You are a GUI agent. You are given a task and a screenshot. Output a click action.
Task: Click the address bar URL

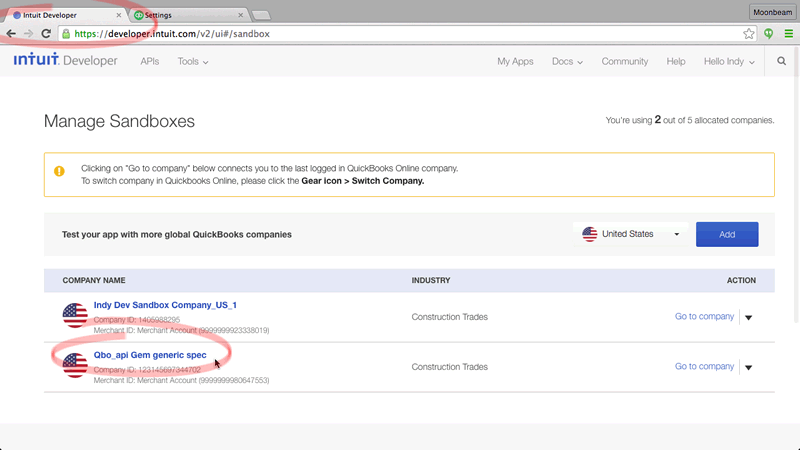(x=172, y=34)
